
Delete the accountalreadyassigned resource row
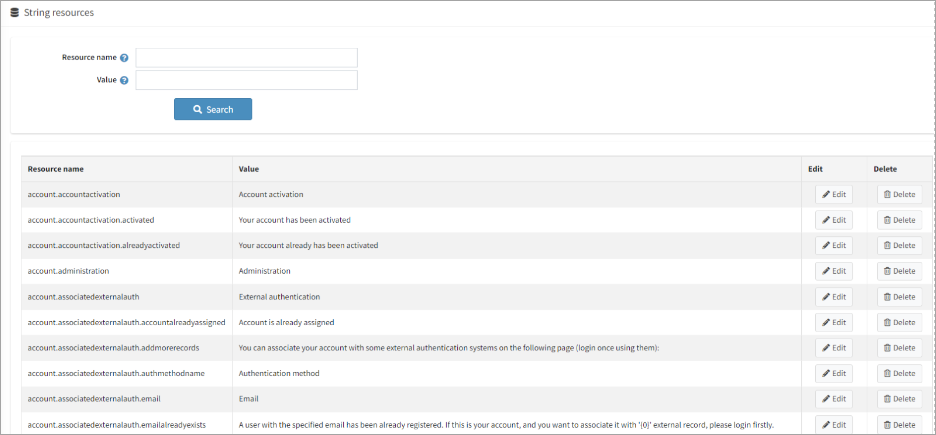899,322
